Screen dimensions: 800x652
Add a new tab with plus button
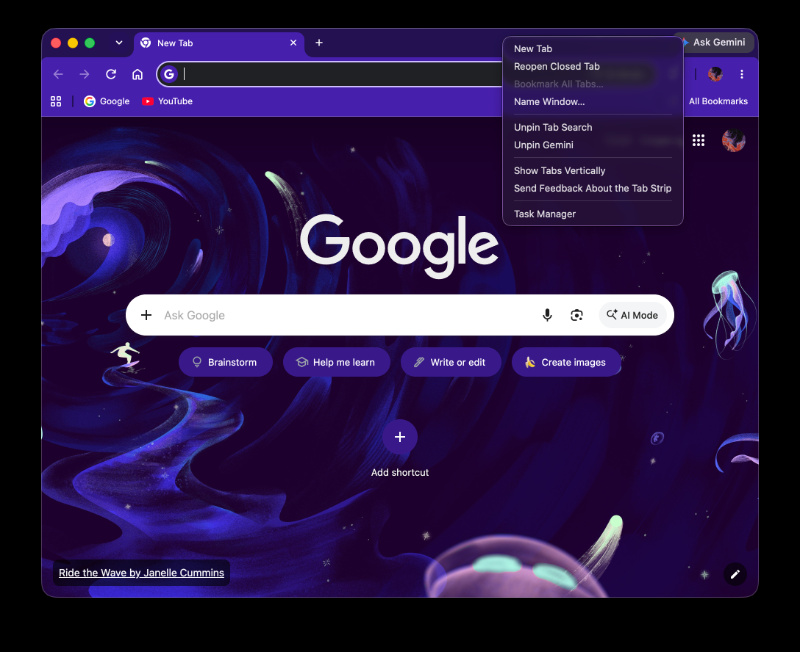(x=319, y=43)
